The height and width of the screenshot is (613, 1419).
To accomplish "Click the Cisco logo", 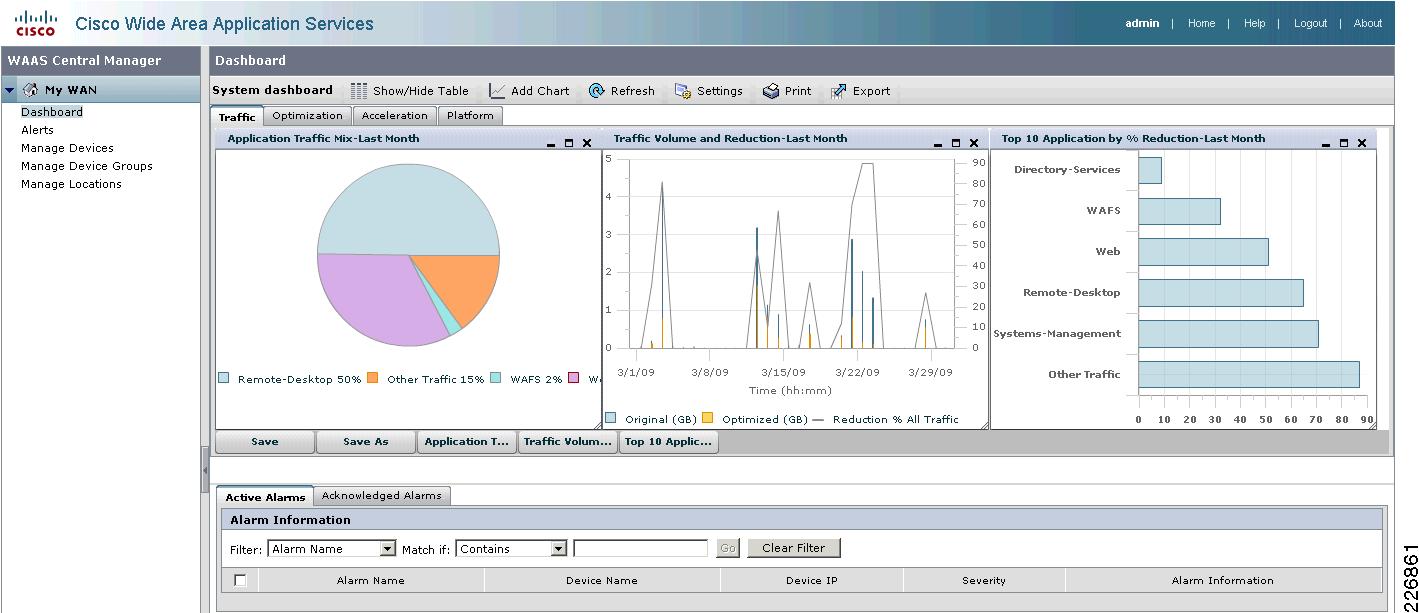I will click(35, 23).
